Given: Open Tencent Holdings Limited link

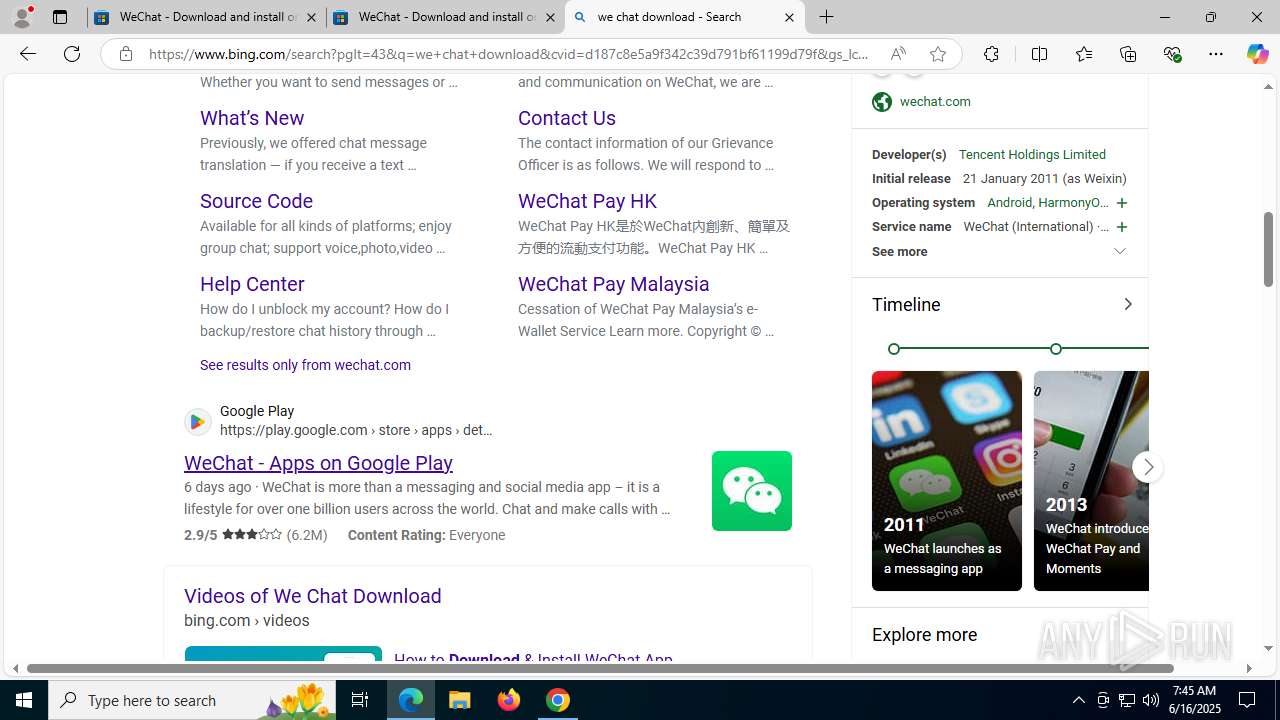Looking at the screenshot, I should point(1032,155).
